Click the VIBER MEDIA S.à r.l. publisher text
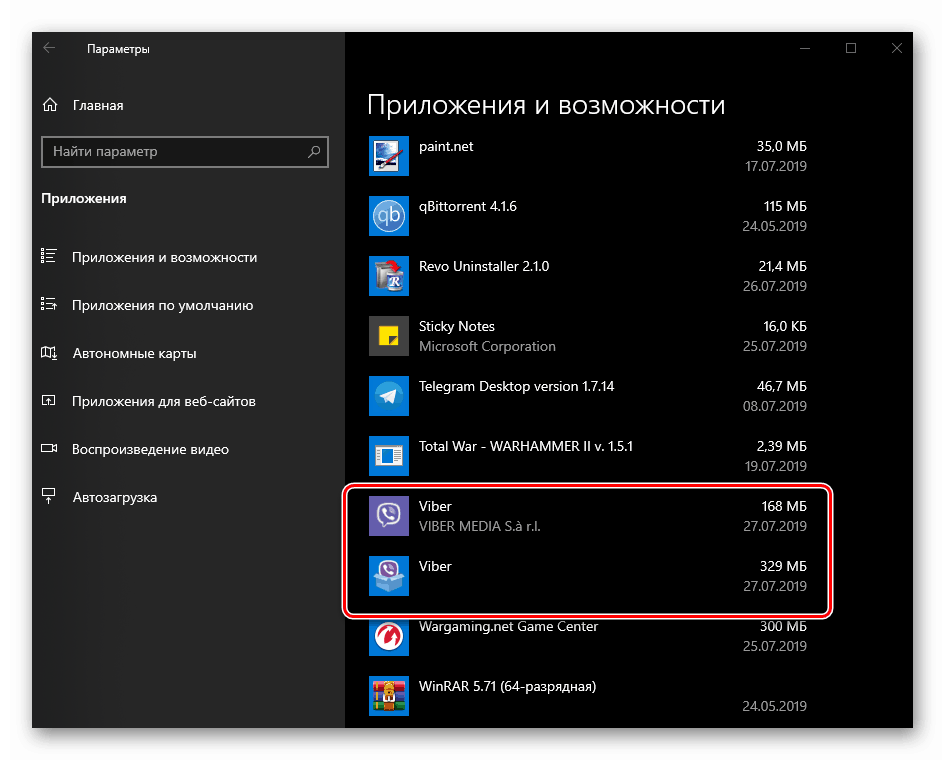 click(x=480, y=526)
